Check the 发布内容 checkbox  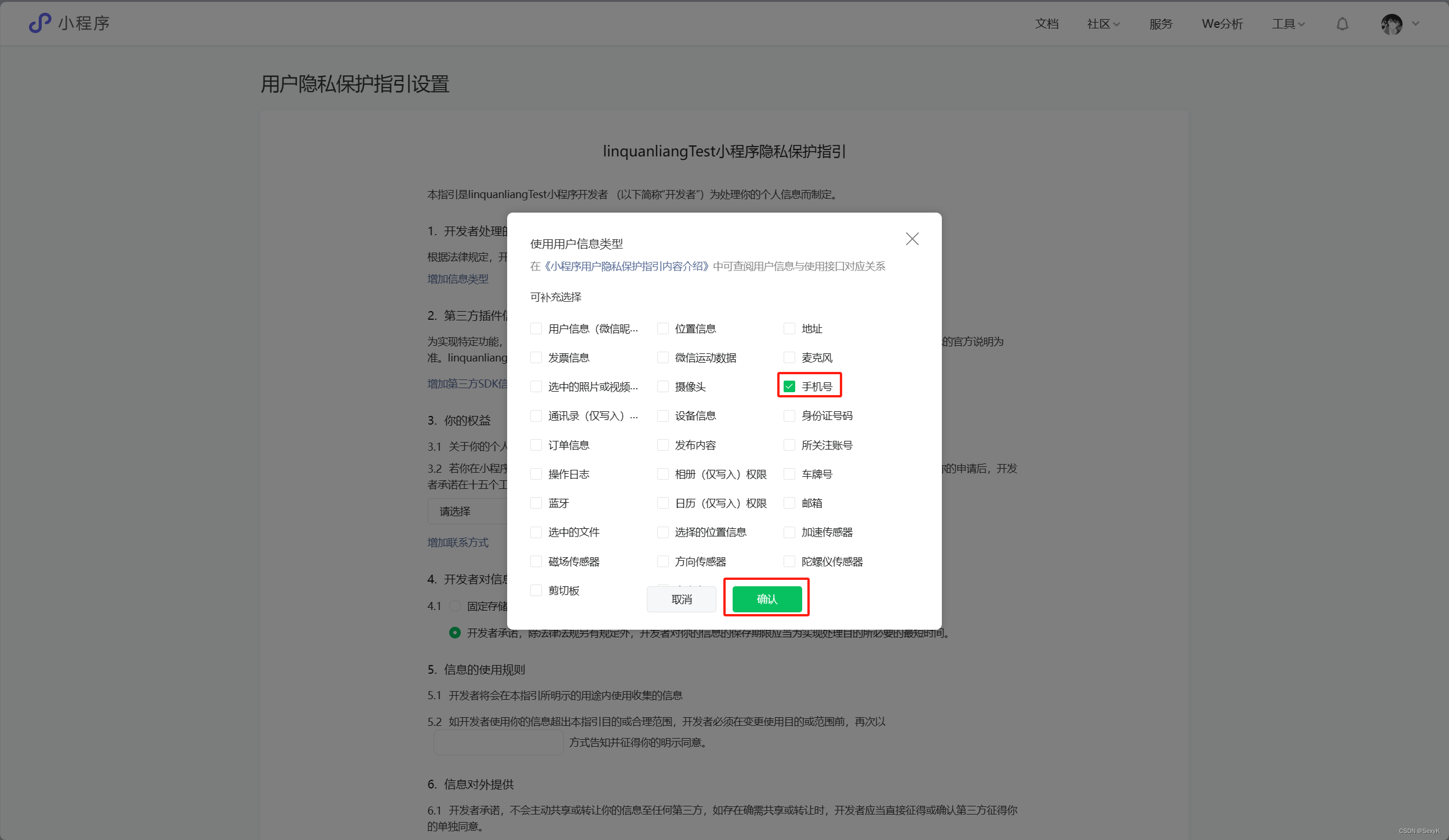(663, 445)
